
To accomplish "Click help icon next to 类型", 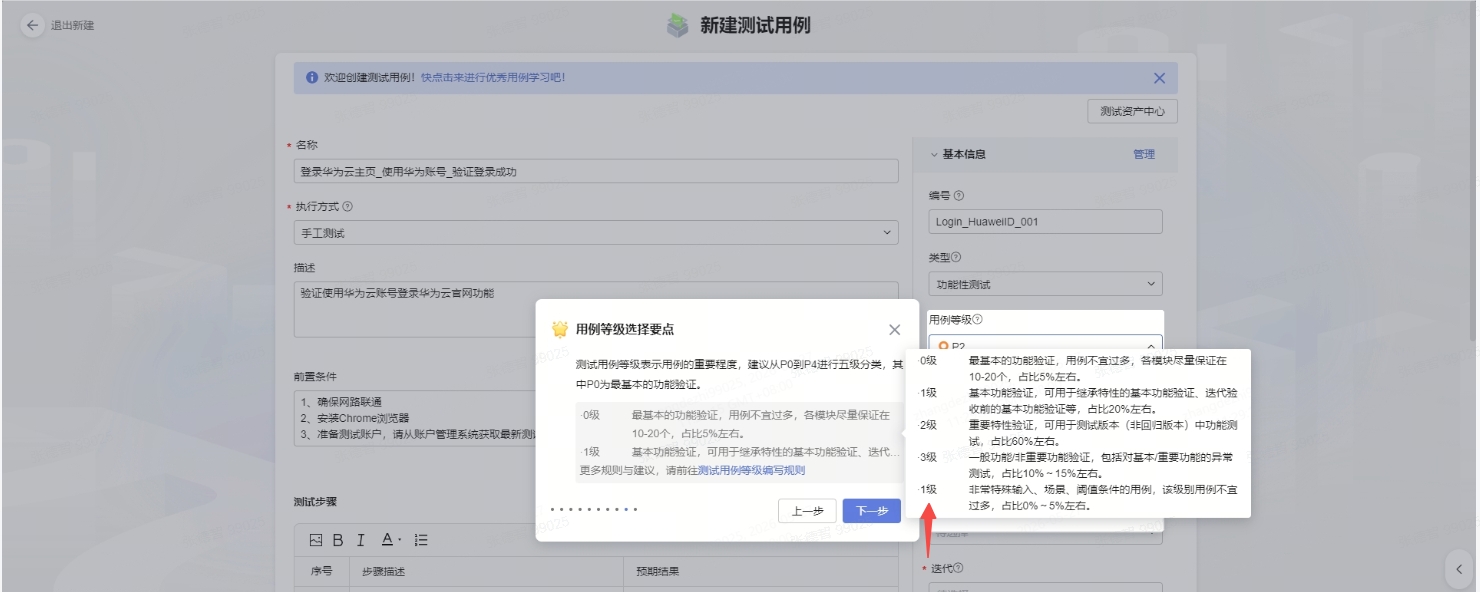I will (956, 258).
